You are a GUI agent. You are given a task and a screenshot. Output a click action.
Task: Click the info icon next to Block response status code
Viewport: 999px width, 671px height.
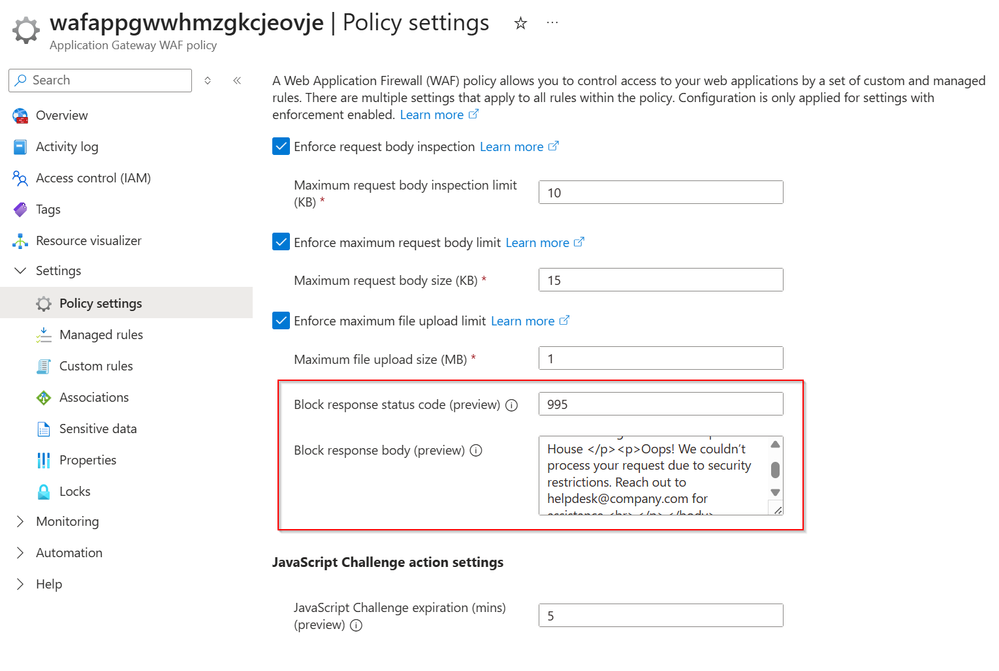pyautogui.click(x=511, y=405)
